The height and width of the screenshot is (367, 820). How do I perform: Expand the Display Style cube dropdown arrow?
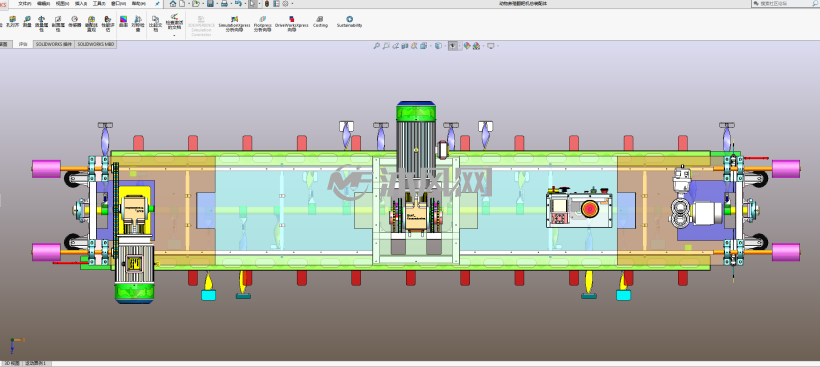point(445,46)
